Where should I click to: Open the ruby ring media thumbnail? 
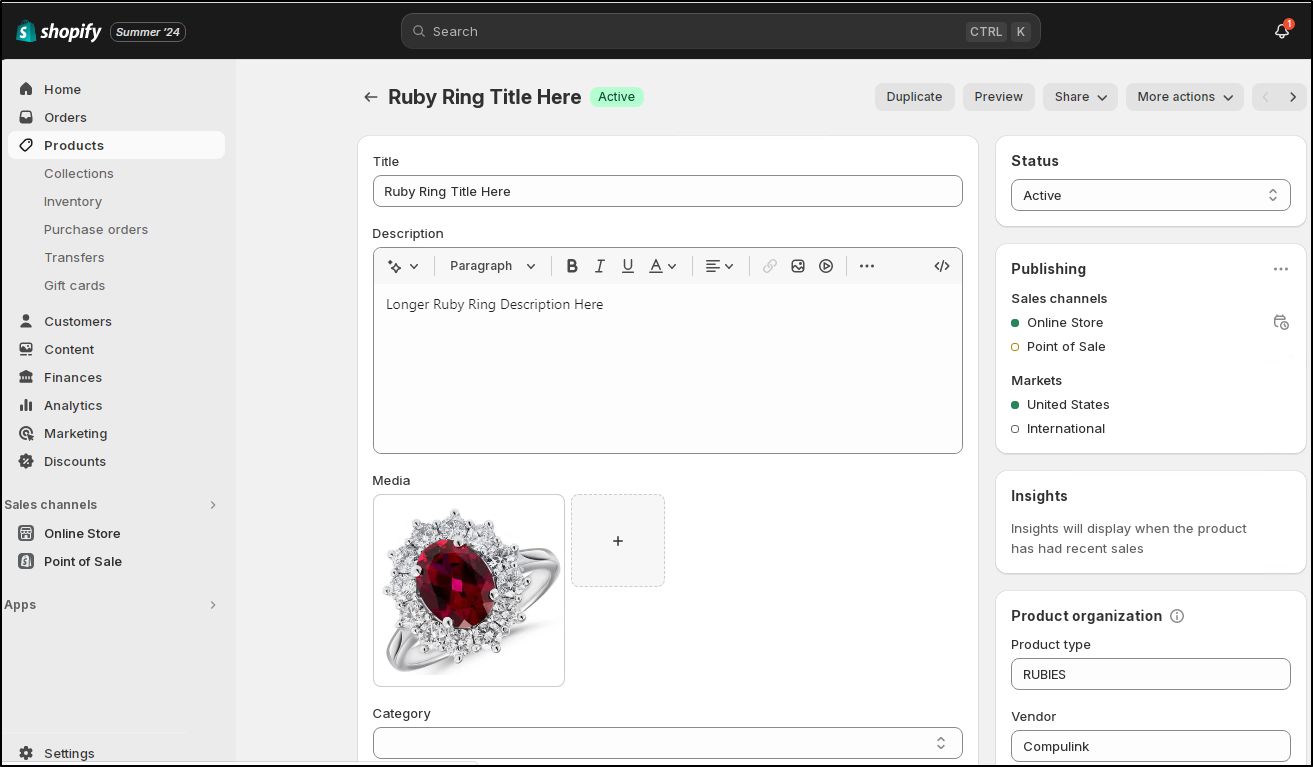tap(469, 590)
